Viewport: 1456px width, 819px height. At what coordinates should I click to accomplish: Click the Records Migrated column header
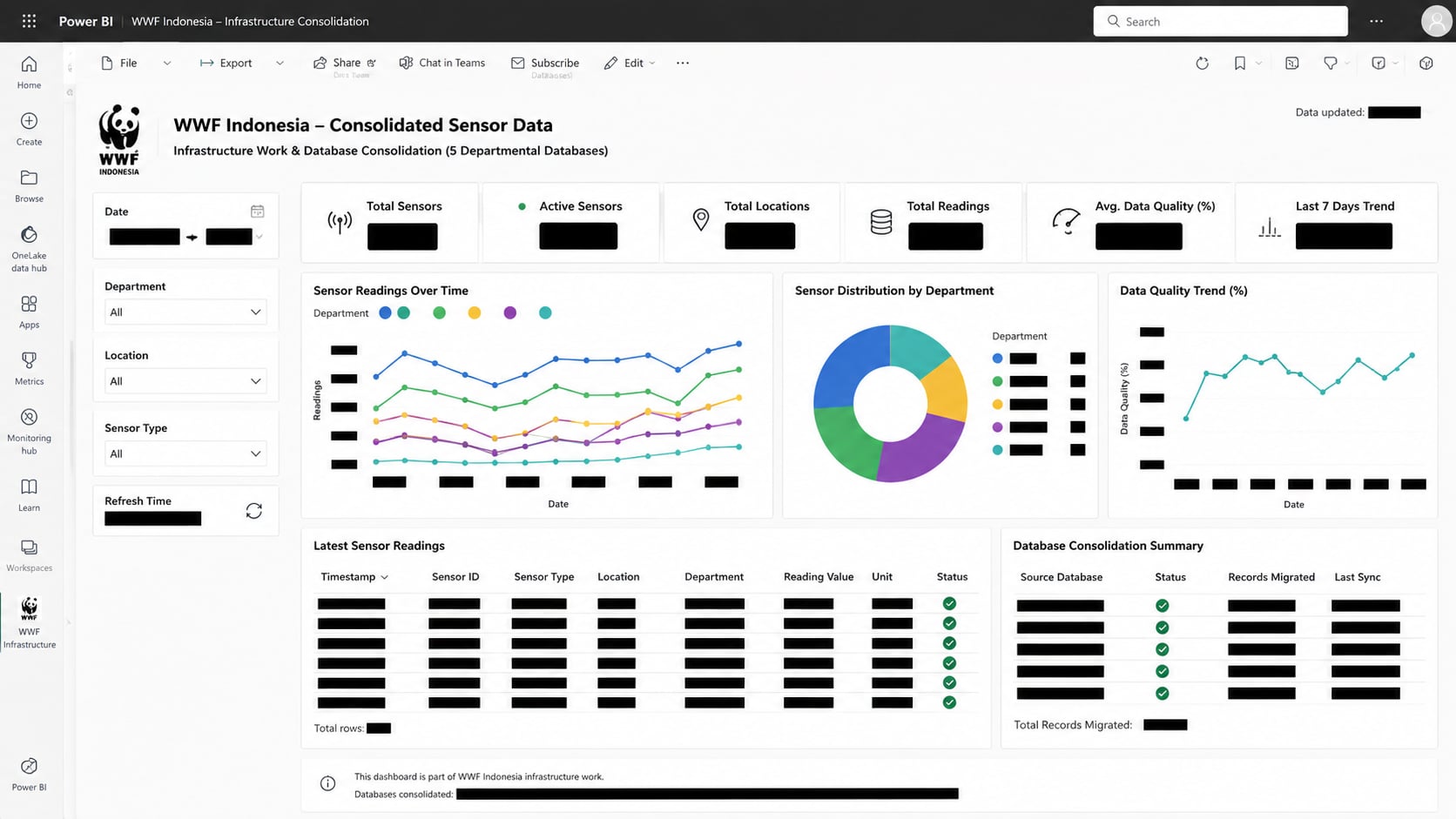(x=1271, y=577)
